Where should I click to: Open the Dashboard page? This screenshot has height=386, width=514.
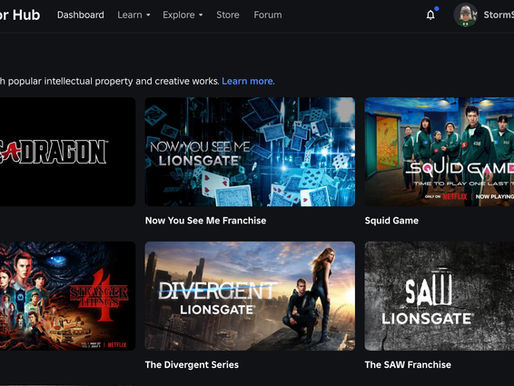(x=80, y=15)
